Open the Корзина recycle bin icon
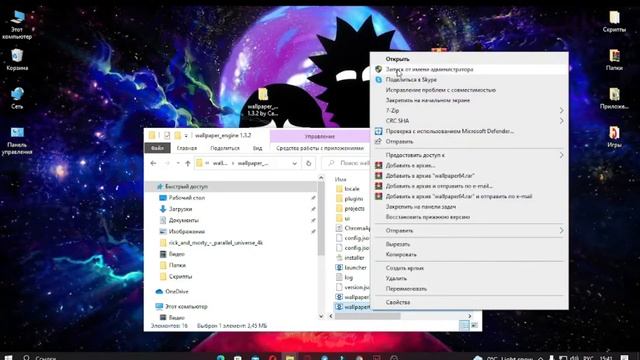640x360 pixels. pyautogui.click(x=17, y=60)
